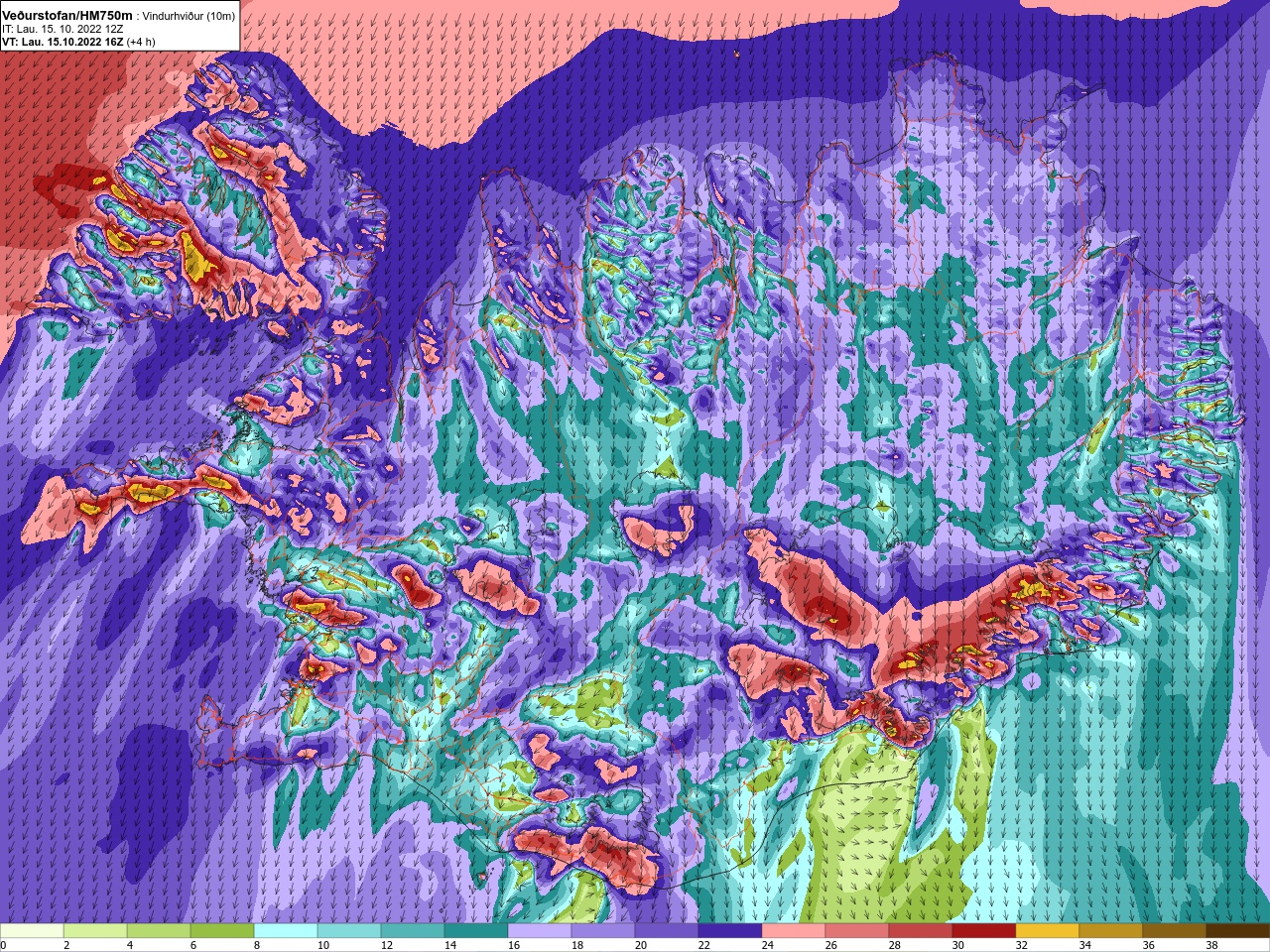The width and height of the screenshot is (1270, 952).
Task: Pick the olive green 6–8 legend swatch
Action: click(222, 931)
